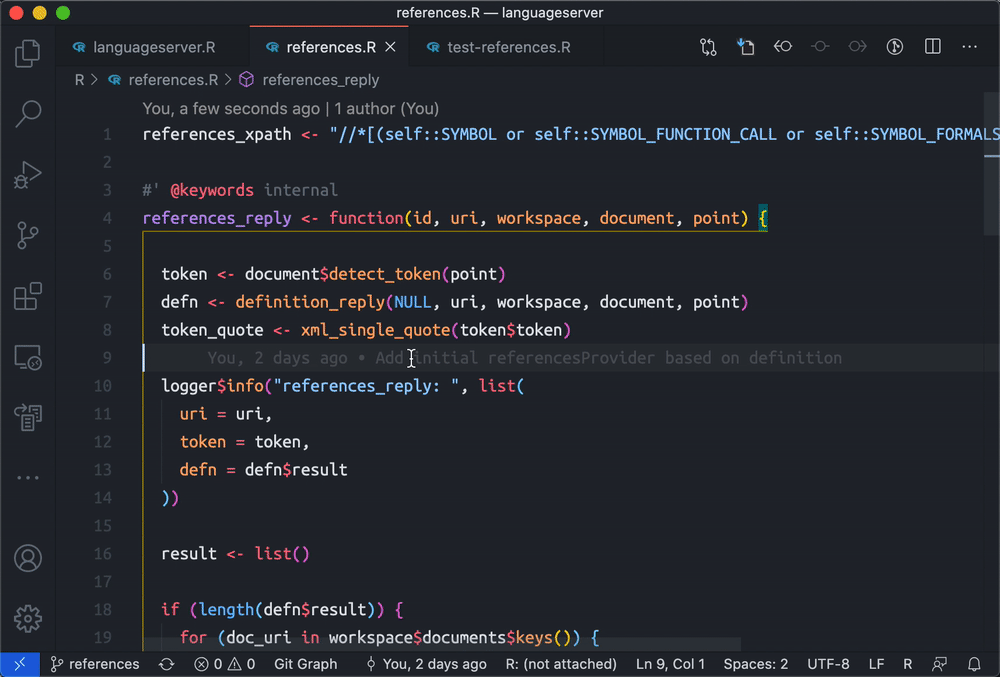Open editor More Actions menu
Screen dimensions: 1000x677
tap(969, 47)
